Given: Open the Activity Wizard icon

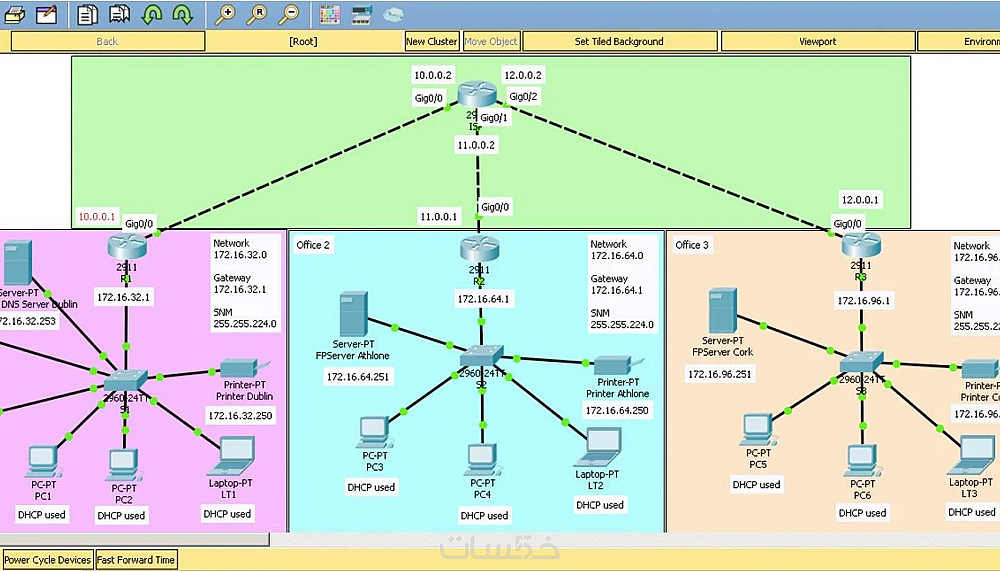Looking at the screenshot, I should pyautogui.click(x=47, y=14).
